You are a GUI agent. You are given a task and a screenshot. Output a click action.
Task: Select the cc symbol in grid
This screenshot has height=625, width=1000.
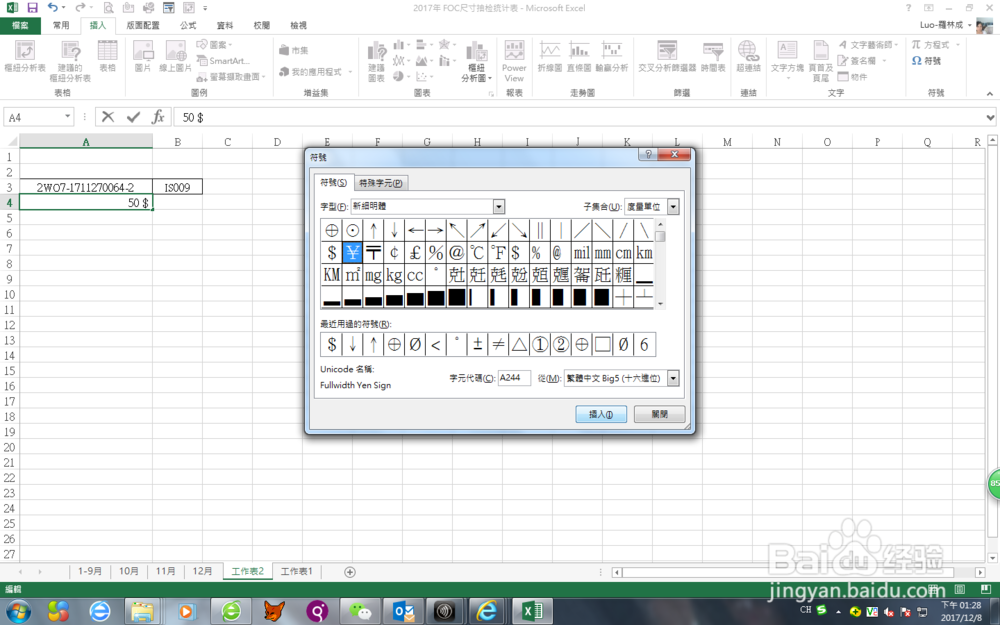click(x=415, y=275)
